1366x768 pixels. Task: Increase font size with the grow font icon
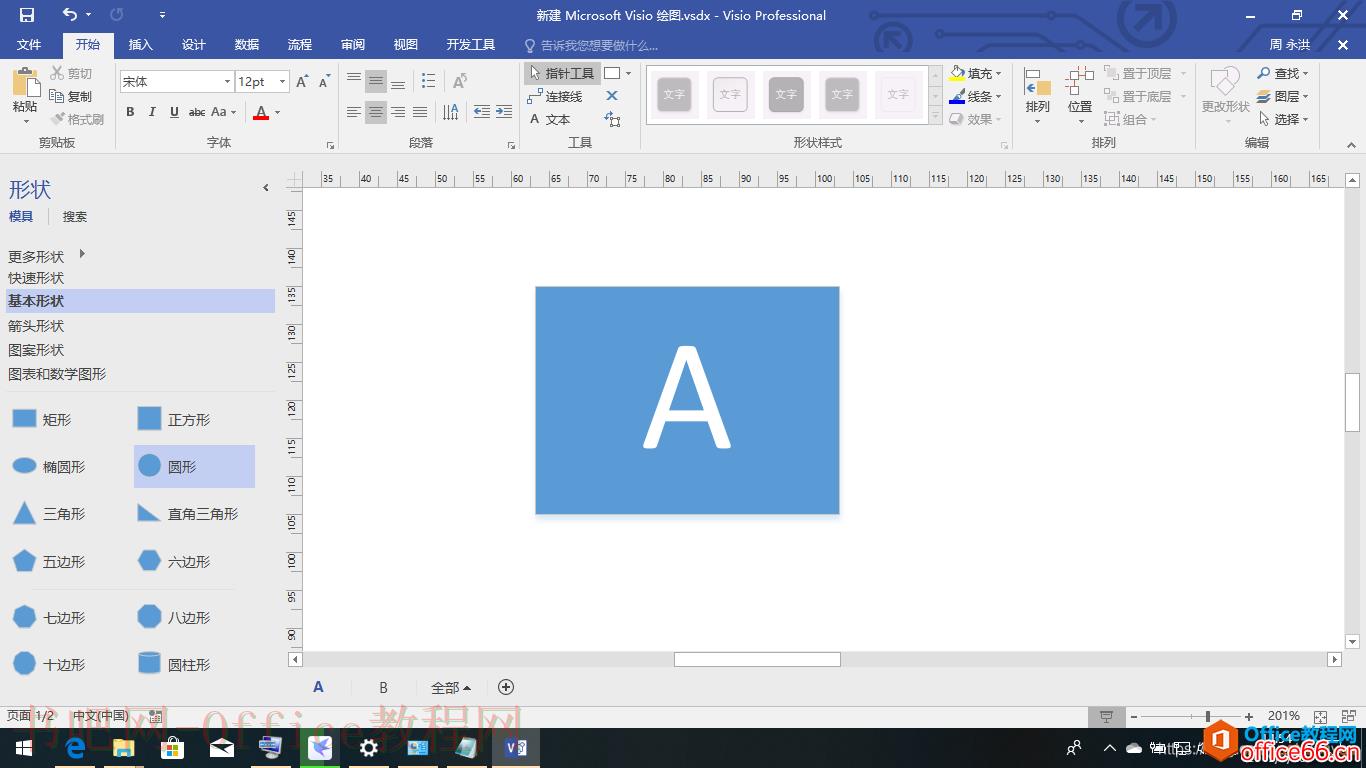click(302, 81)
